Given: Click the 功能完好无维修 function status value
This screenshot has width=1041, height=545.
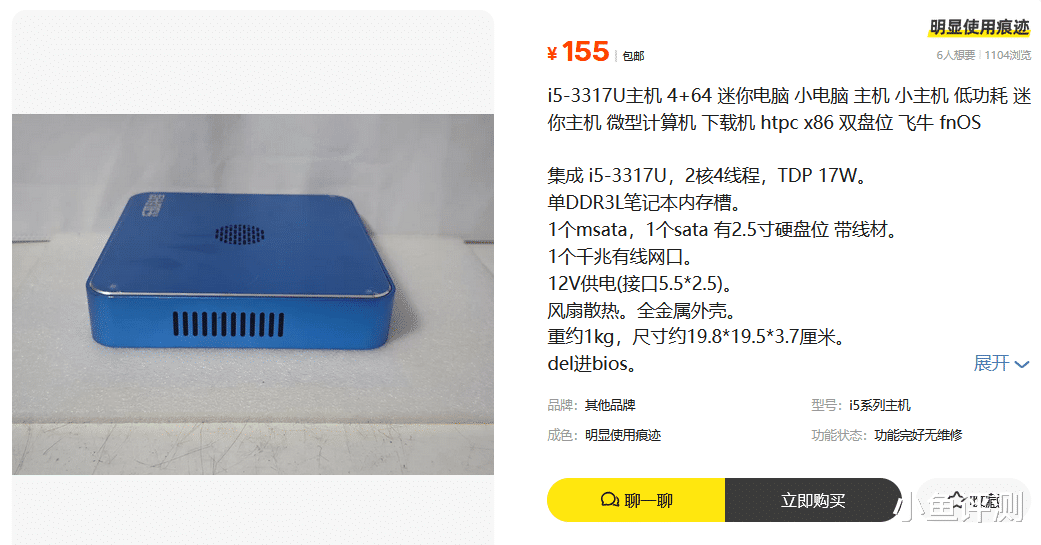Looking at the screenshot, I should pyautogui.click(x=918, y=435).
